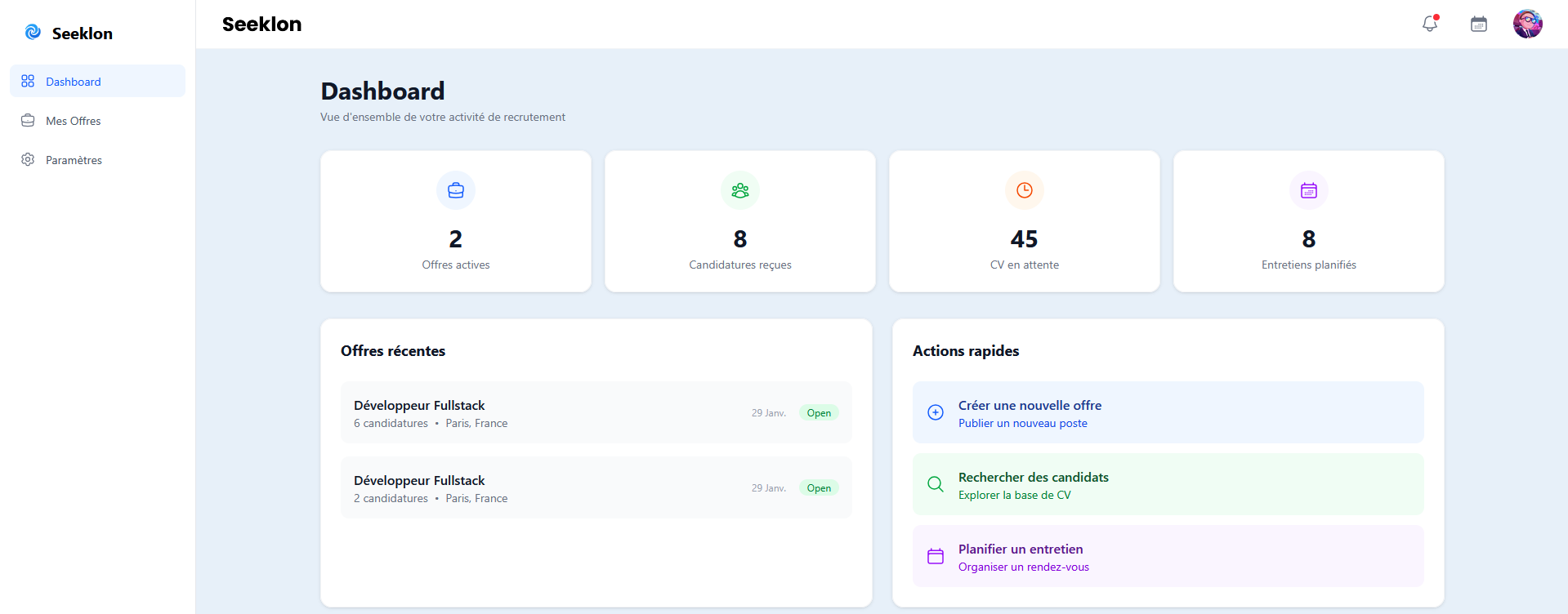1568x614 pixels.
Task: Click the calendar icon in header
Action: pyautogui.click(x=1478, y=24)
